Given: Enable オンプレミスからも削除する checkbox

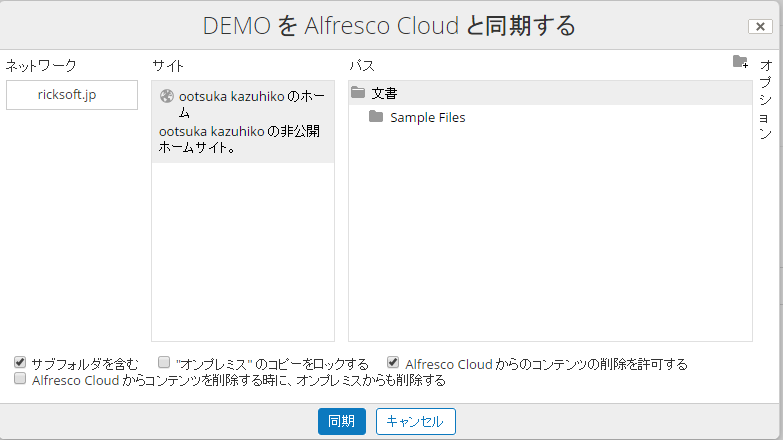Looking at the screenshot, I should [x=20, y=379].
